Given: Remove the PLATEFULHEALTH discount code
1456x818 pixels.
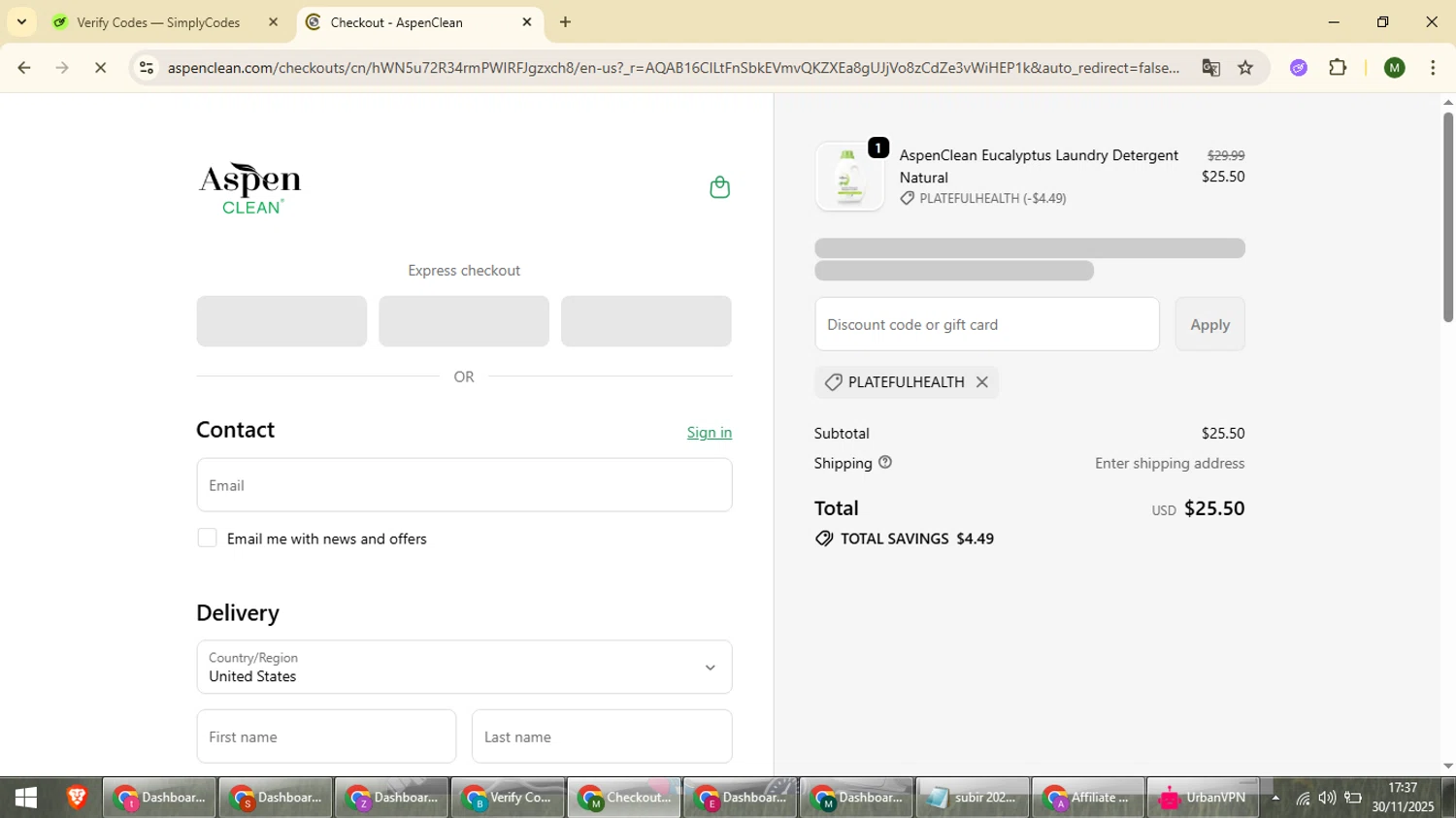Looking at the screenshot, I should tap(982, 382).
